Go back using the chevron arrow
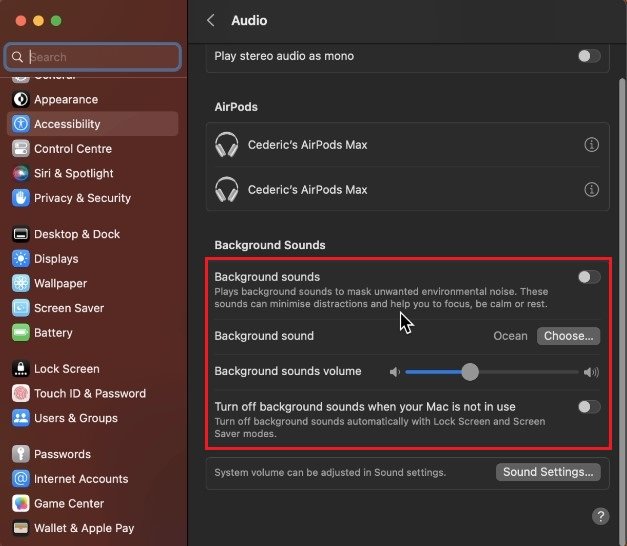The image size is (627, 546). point(211,20)
